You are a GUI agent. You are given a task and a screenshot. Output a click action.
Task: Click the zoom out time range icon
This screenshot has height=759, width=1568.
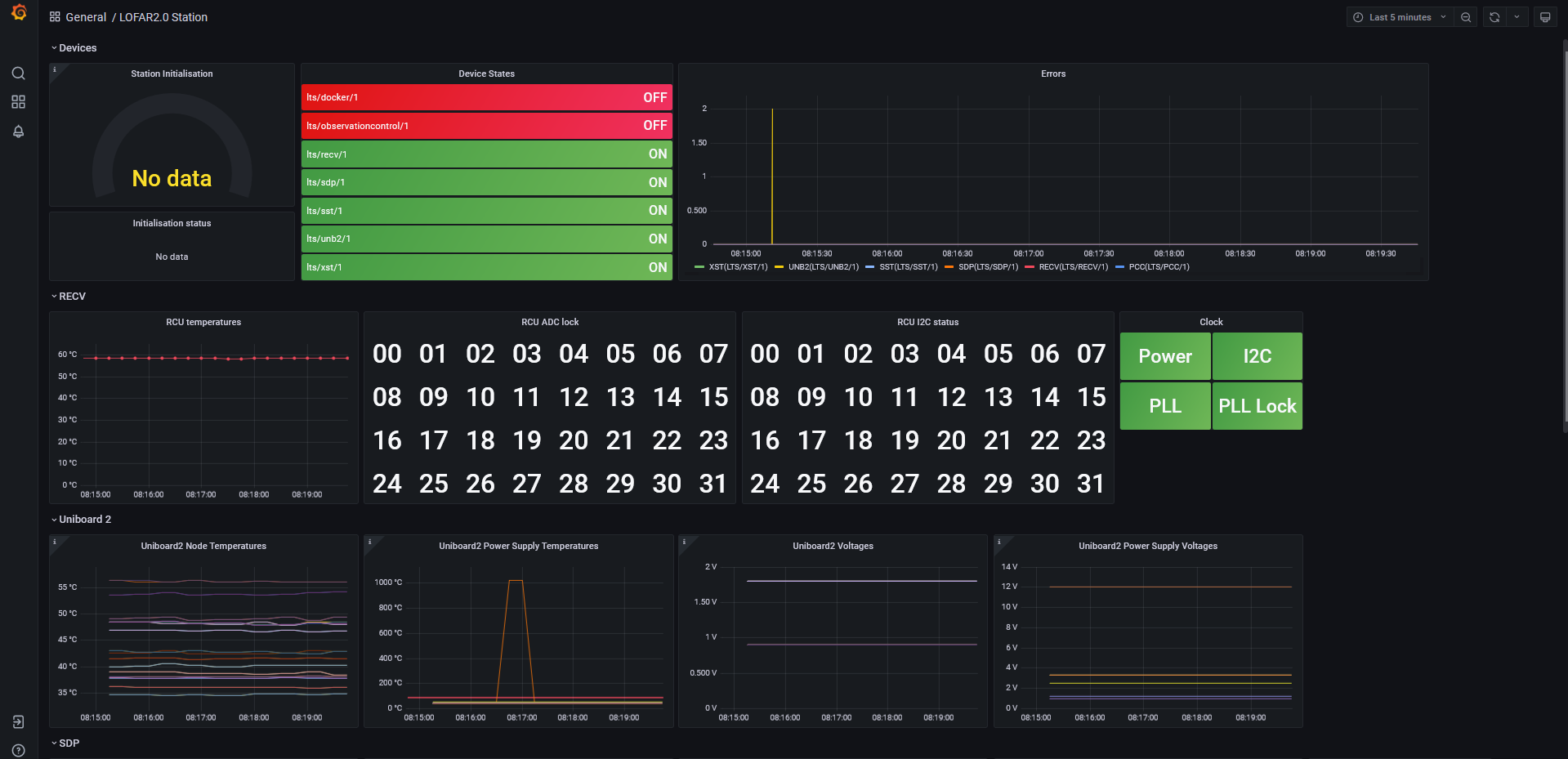[1466, 17]
